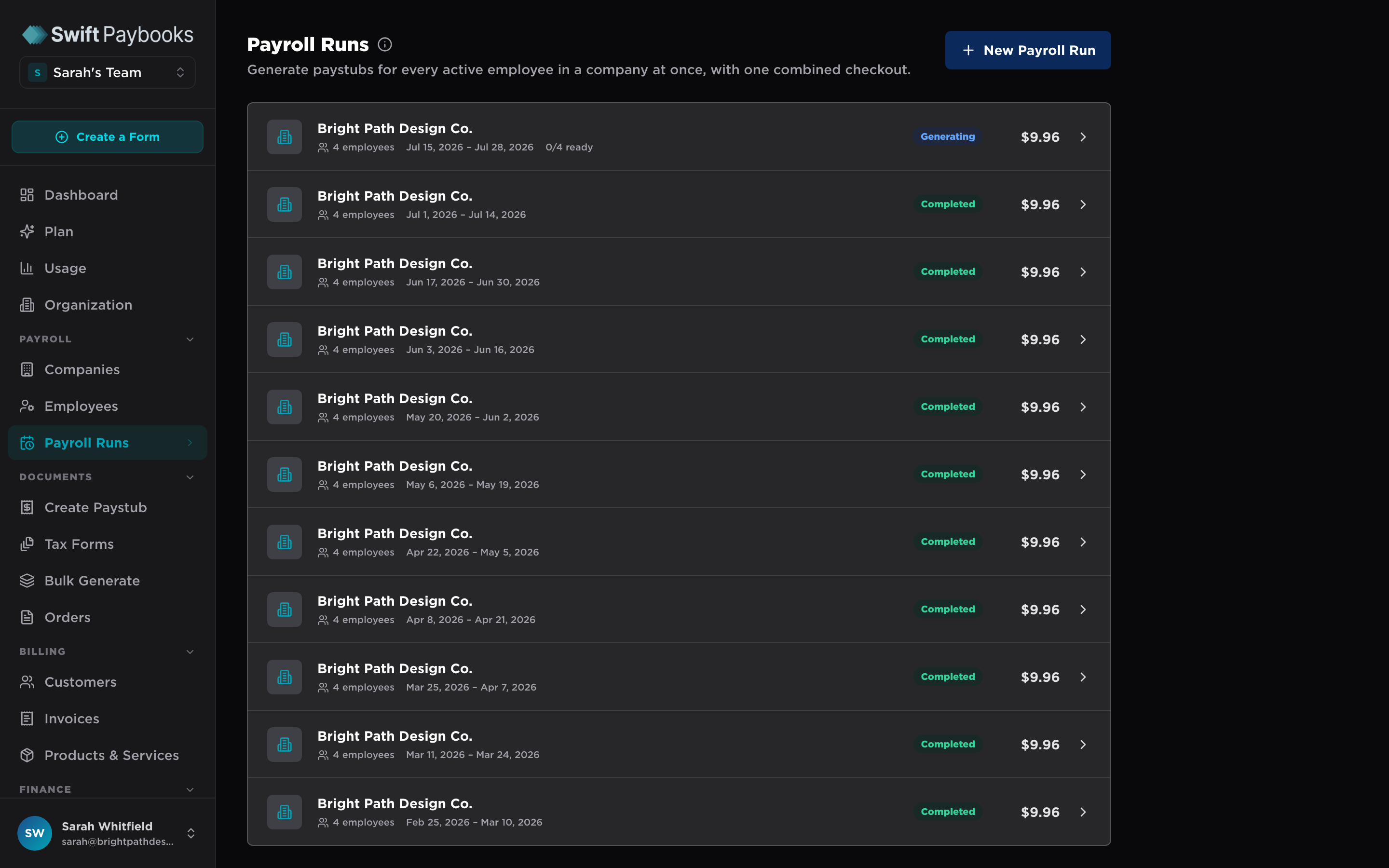Open the Sarah Whitfield account menu

(108, 833)
